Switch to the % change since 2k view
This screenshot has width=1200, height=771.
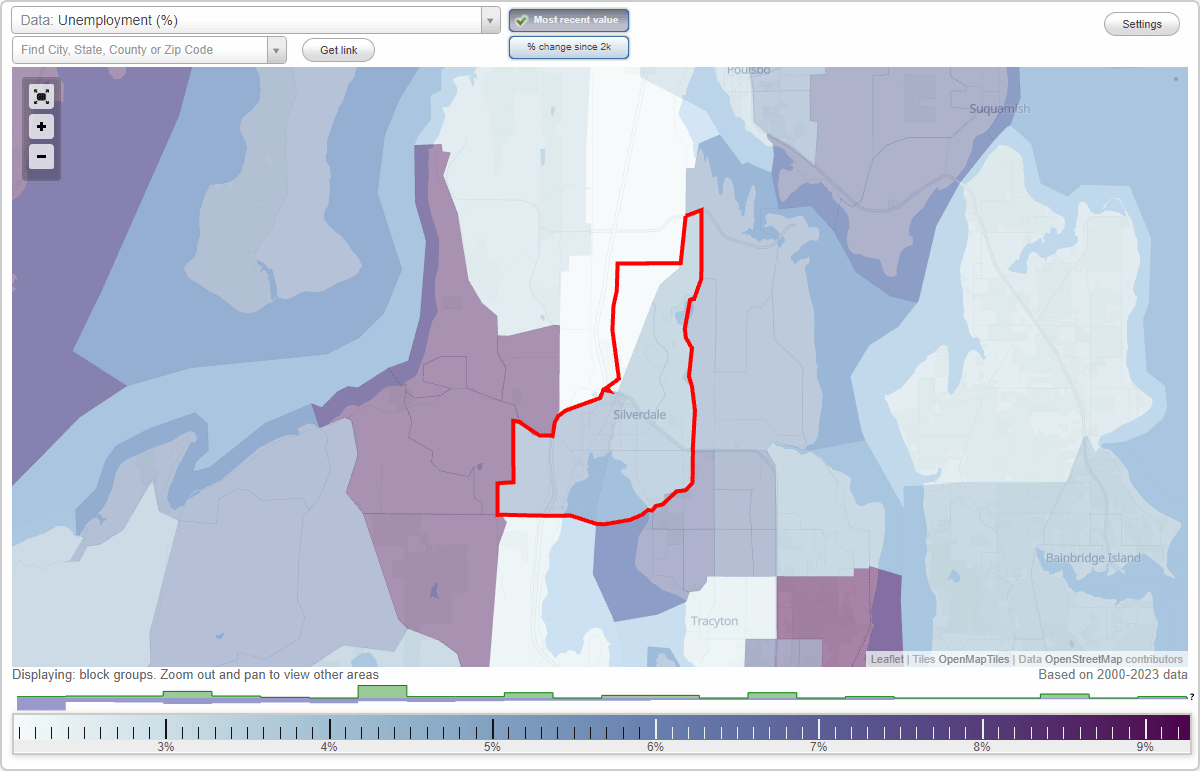tap(568, 46)
